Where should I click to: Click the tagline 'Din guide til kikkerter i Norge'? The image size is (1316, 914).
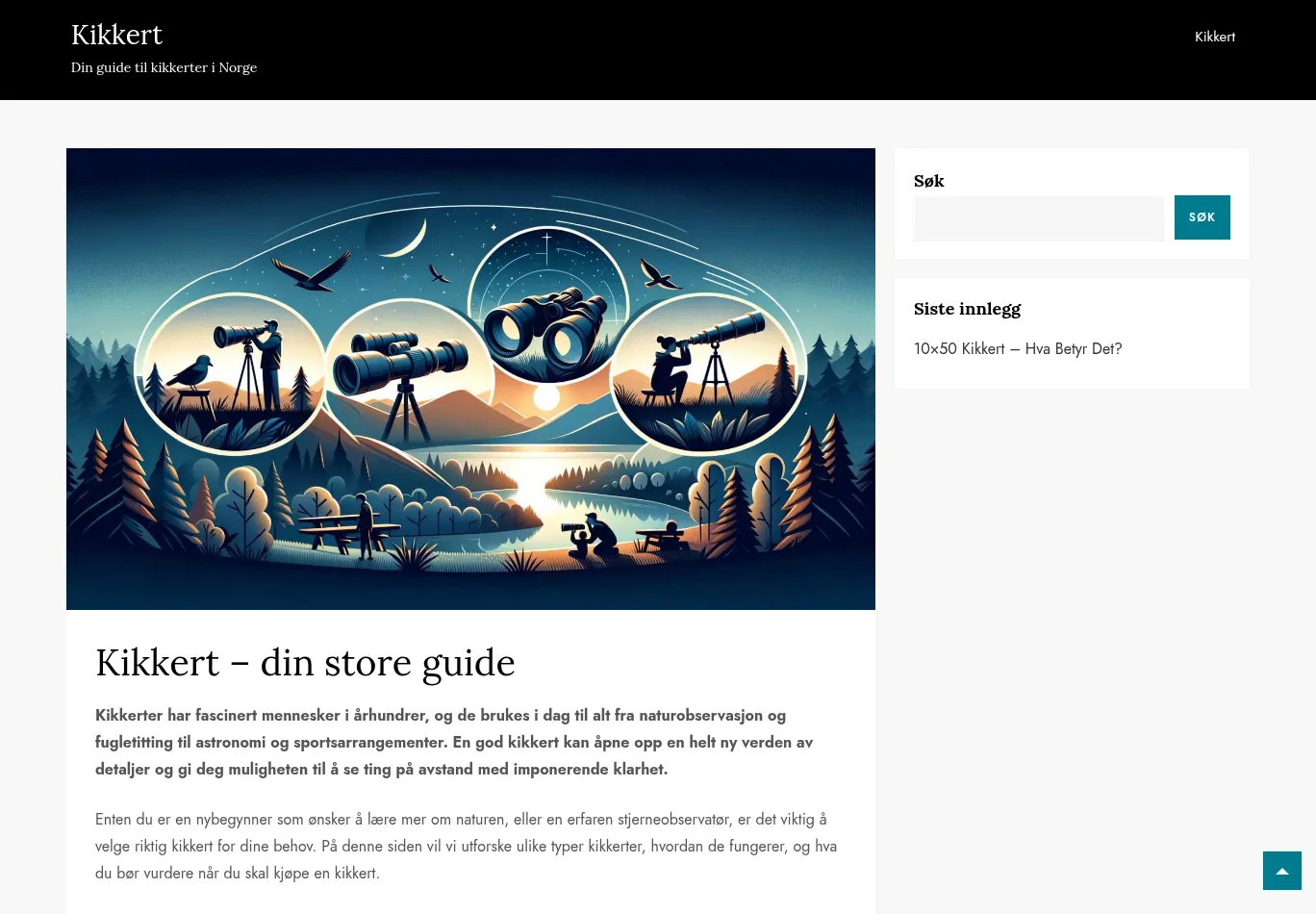pyautogui.click(x=164, y=67)
